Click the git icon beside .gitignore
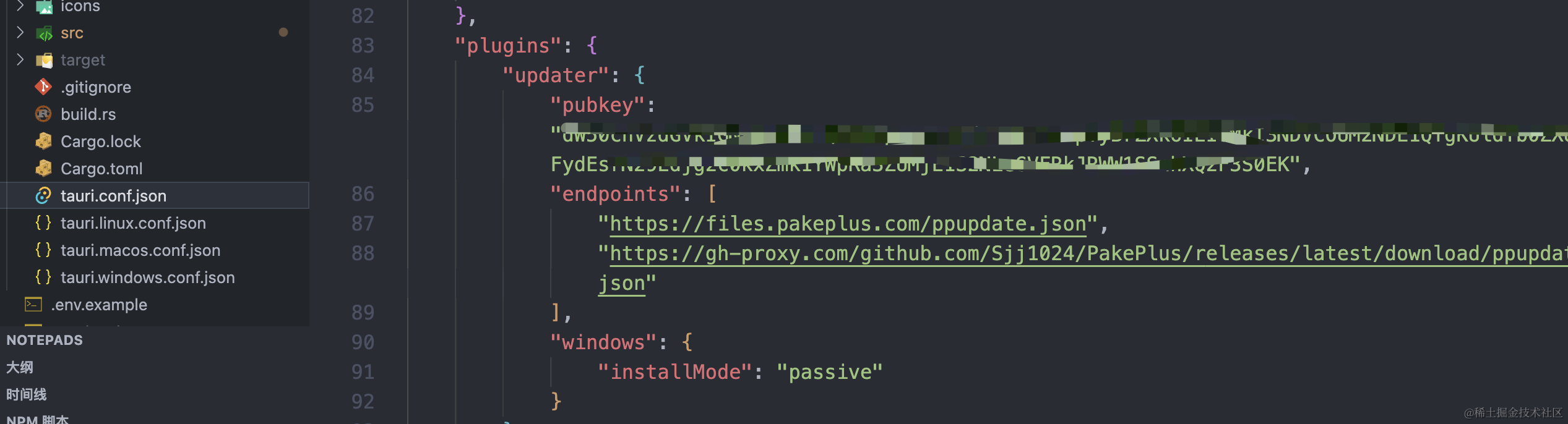1568x424 pixels. coord(43,87)
